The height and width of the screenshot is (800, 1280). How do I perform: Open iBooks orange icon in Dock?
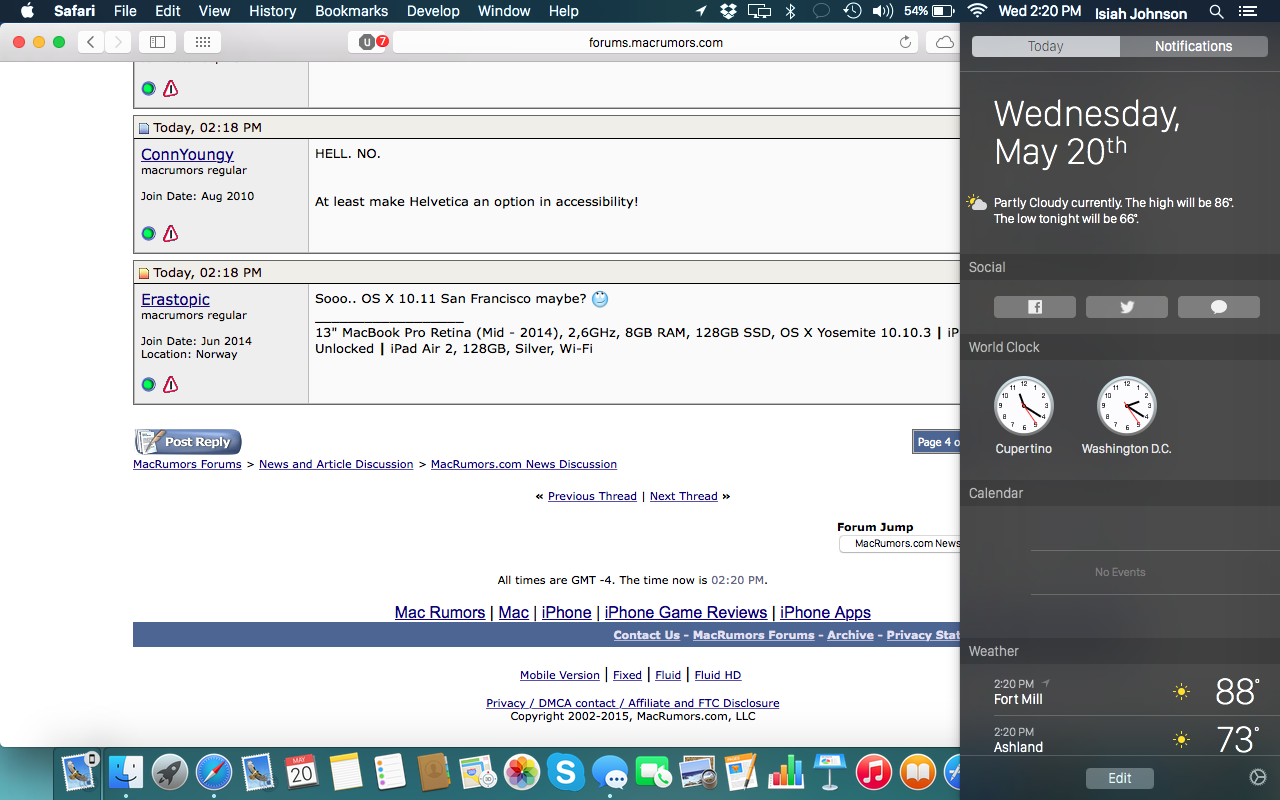(917, 771)
